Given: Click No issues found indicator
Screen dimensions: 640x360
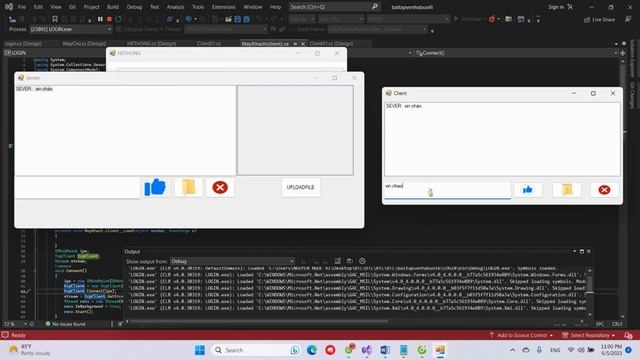Looking at the screenshot, I should click(x=65, y=324).
